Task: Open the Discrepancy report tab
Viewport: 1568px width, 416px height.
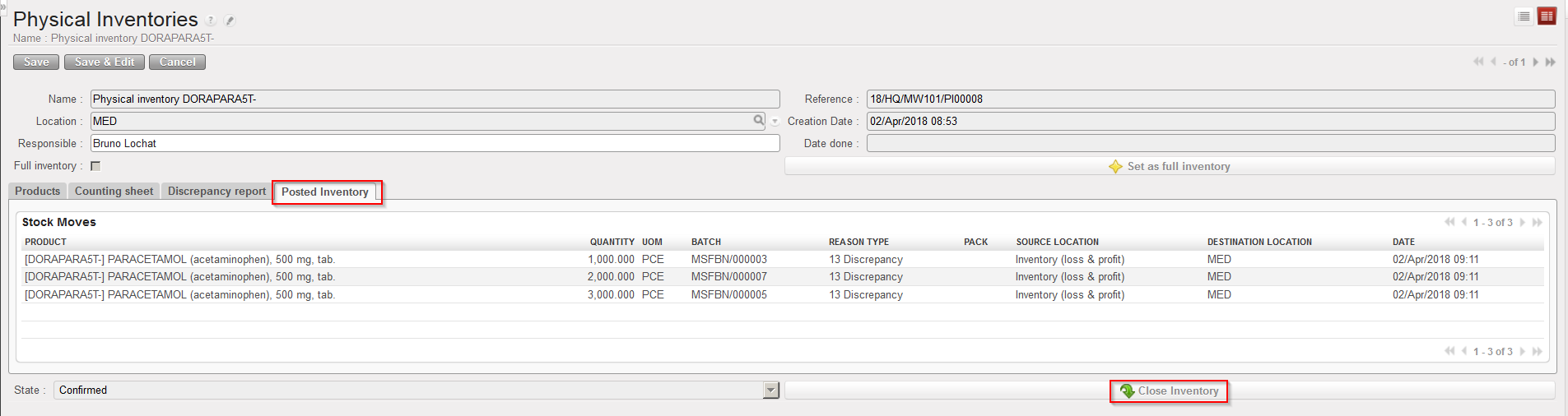Action: coord(216,192)
